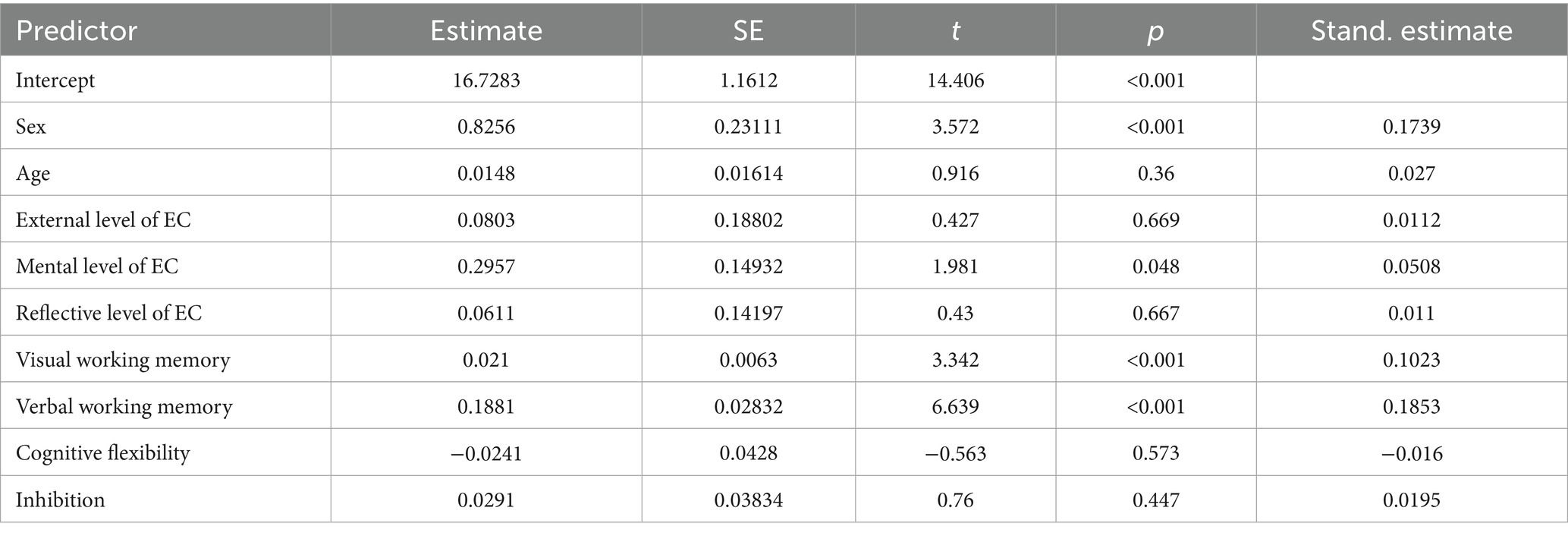Screen dimensions: 1568x536
Task: Select Verbal working memory row label
Action: coord(124,406)
